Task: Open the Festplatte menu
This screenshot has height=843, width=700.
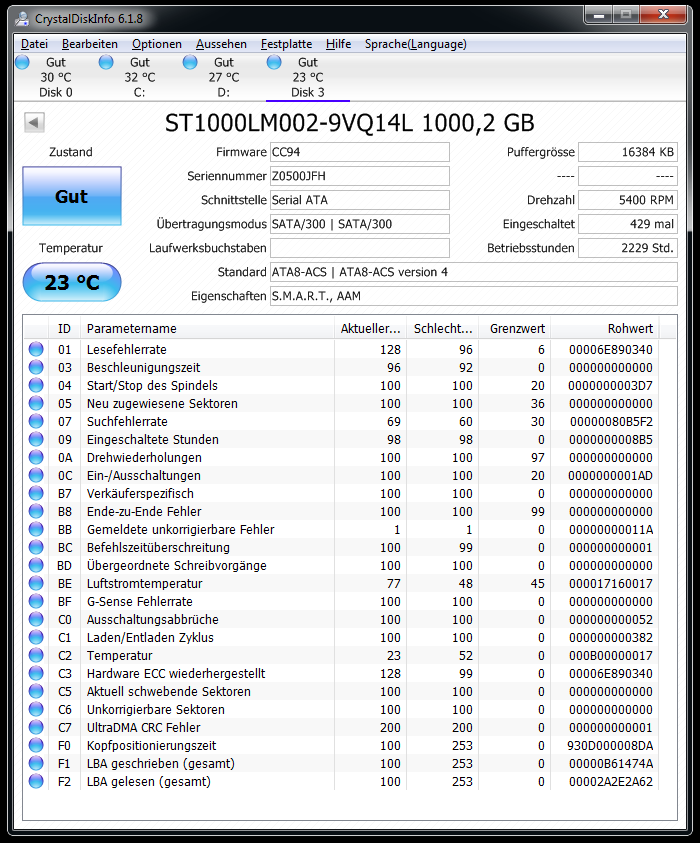Action: [x=287, y=44]
